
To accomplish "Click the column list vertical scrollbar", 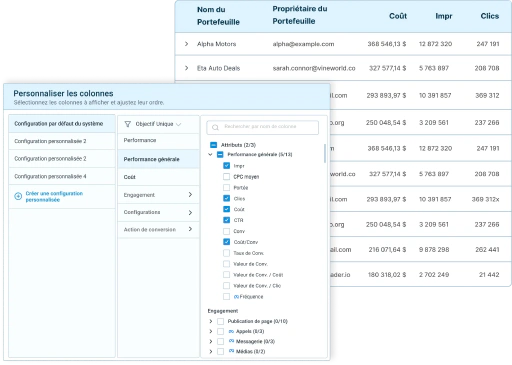I will (x=325, y=153).
